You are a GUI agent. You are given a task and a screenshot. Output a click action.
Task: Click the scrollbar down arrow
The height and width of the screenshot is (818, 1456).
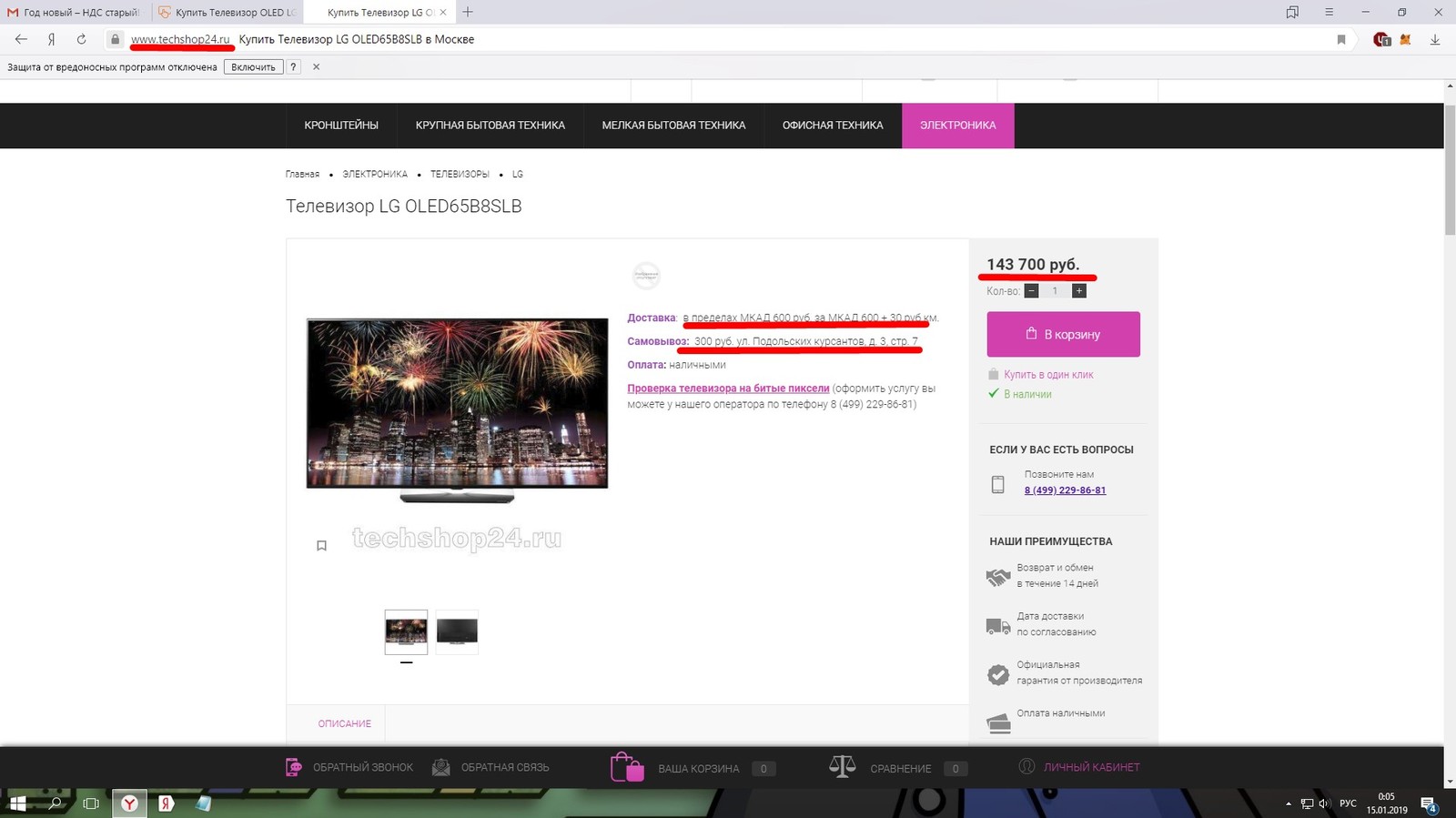coord(1450,782)
